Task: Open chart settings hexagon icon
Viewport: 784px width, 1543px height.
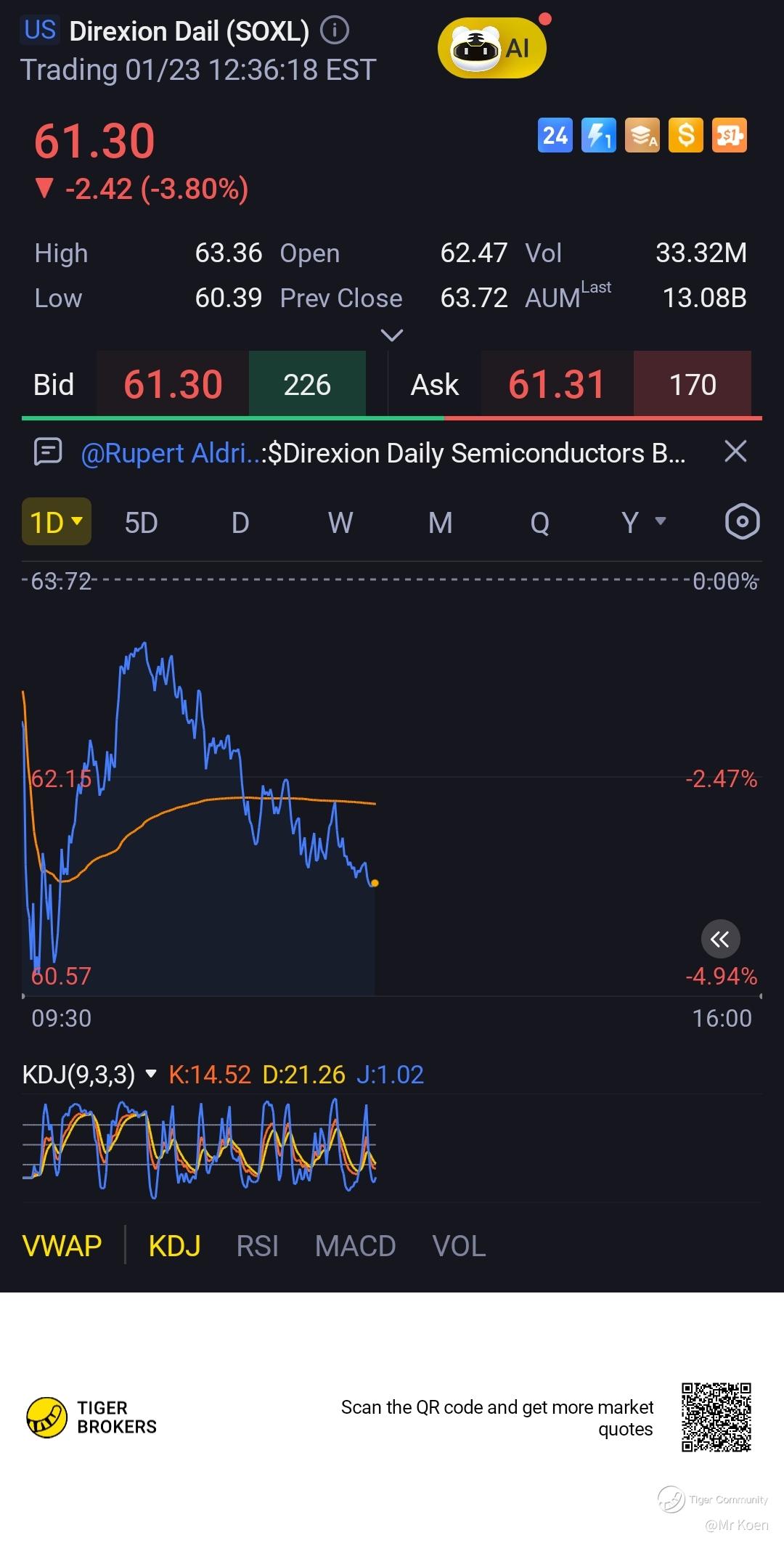Action: pyautogui.click(x=742, y=521)
